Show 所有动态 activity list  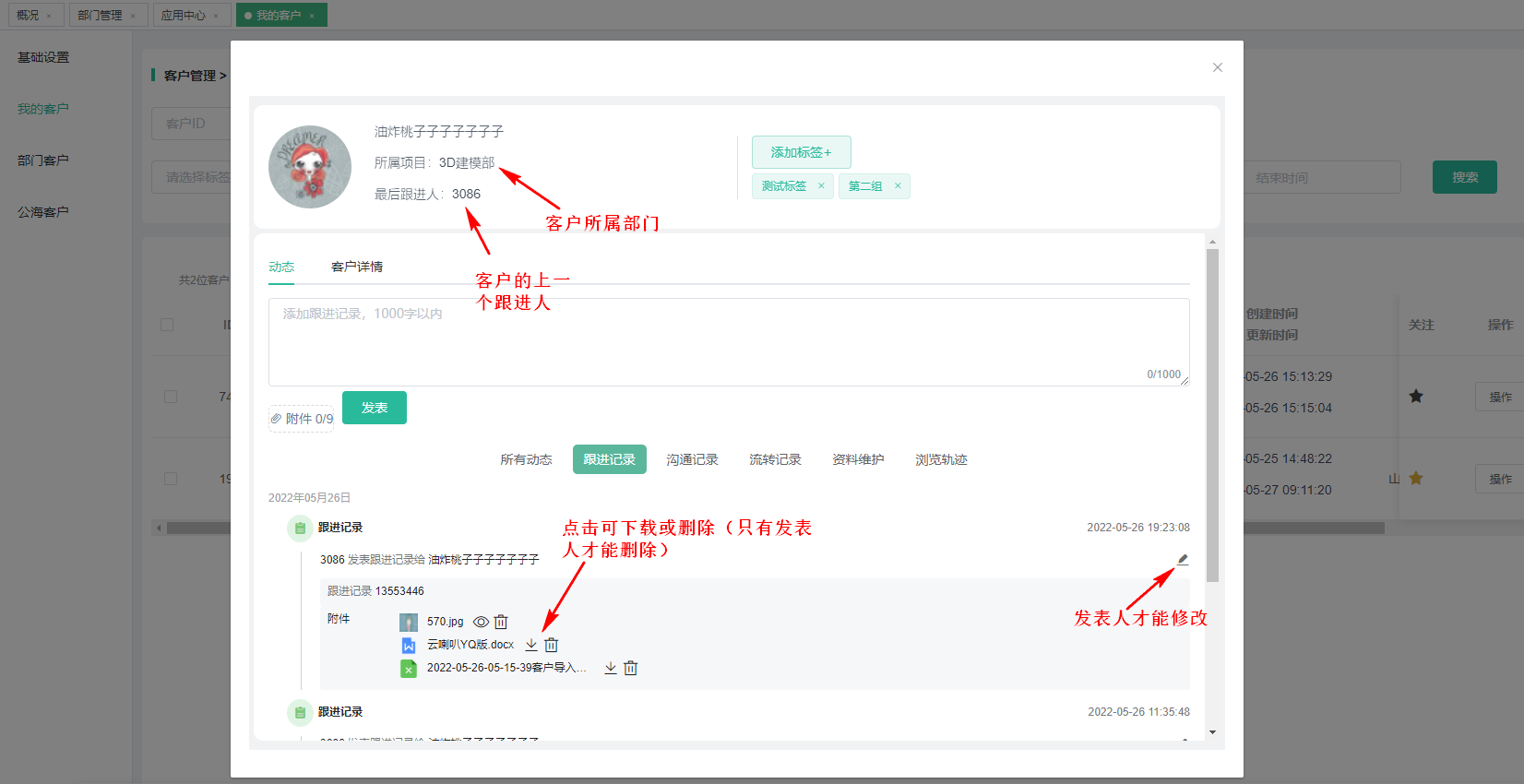[x=526, y=459]
